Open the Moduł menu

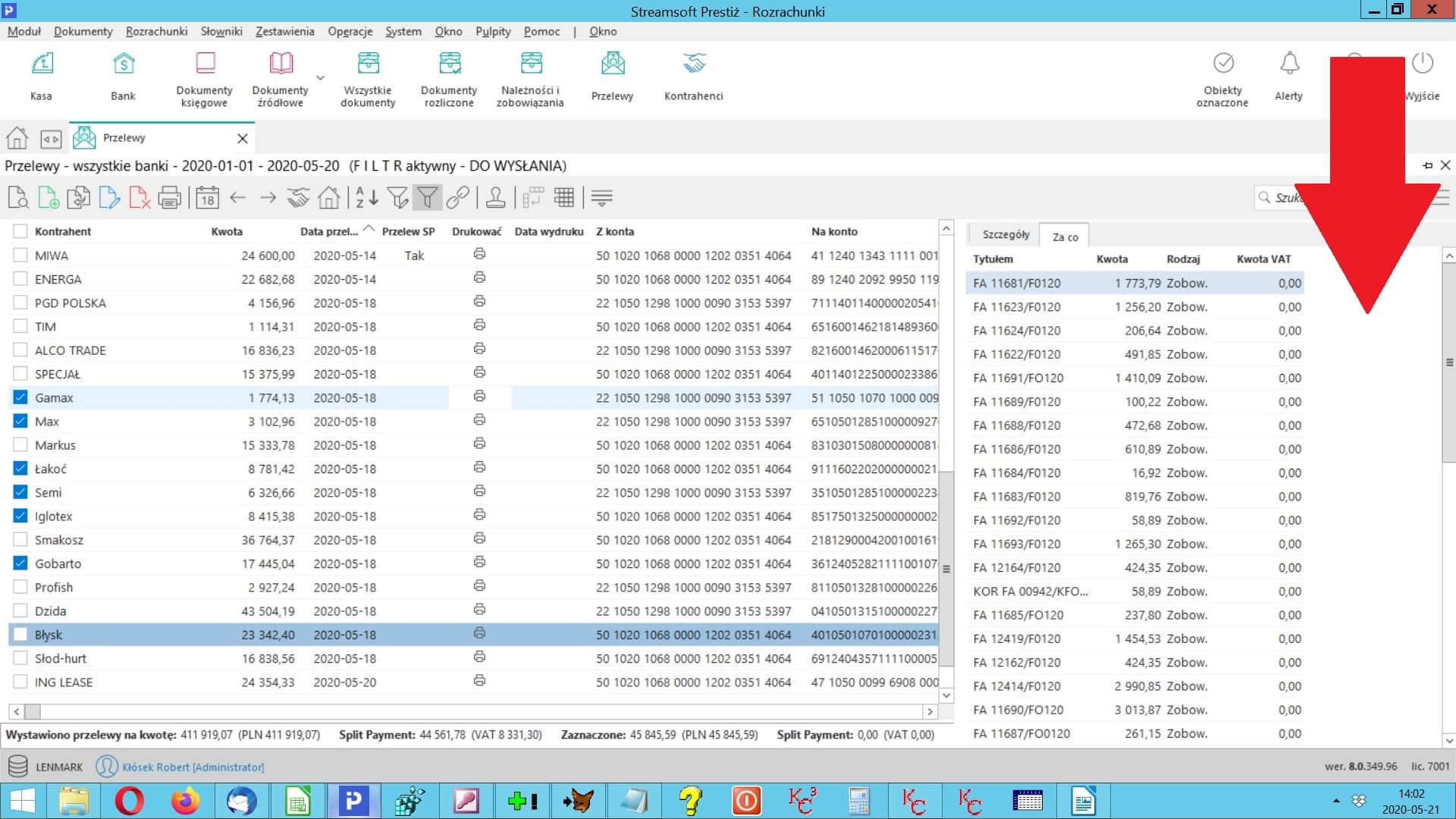pyautogui.click(x=24, y=31)
